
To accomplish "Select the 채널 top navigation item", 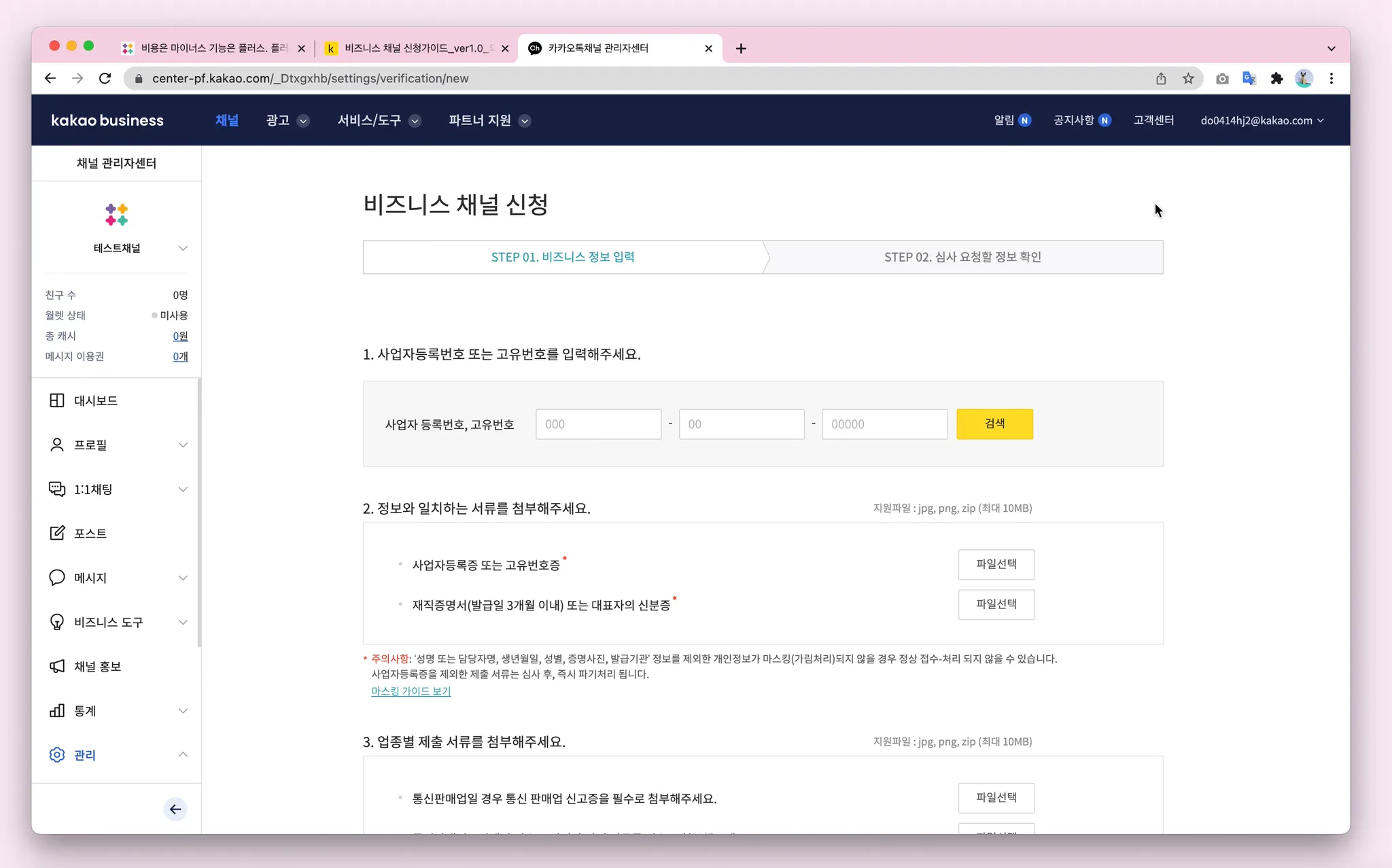I will pyautogui.click(x=227, y=120).
